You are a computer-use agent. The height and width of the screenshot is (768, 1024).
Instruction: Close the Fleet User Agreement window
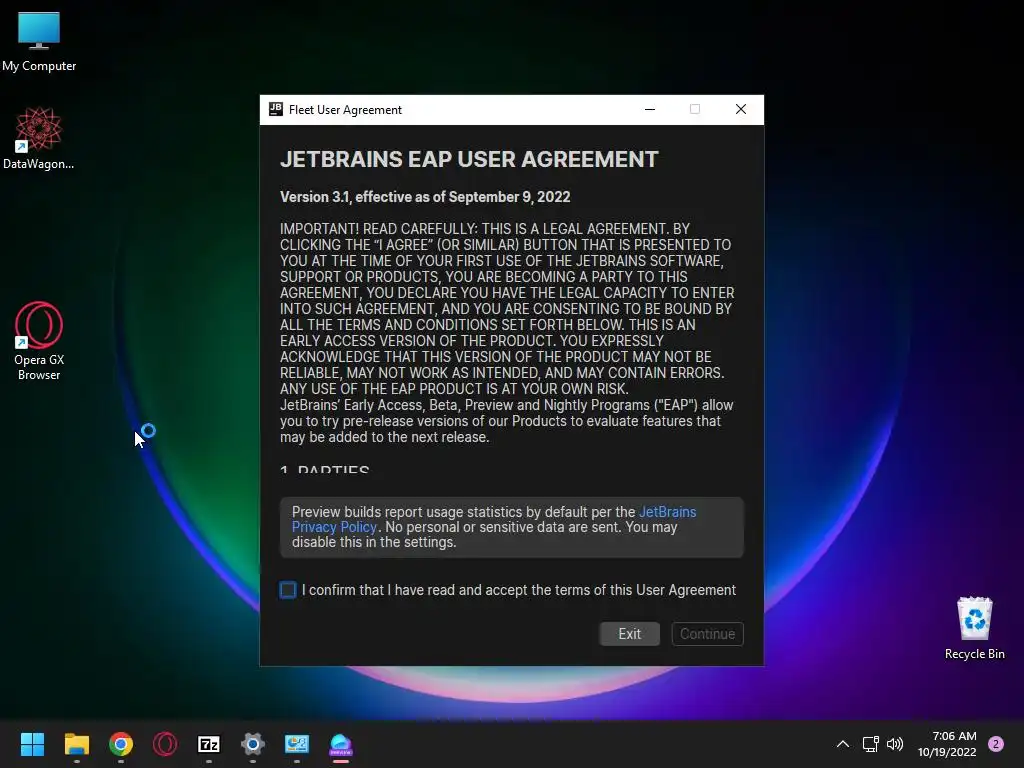(x=741, y=109)
